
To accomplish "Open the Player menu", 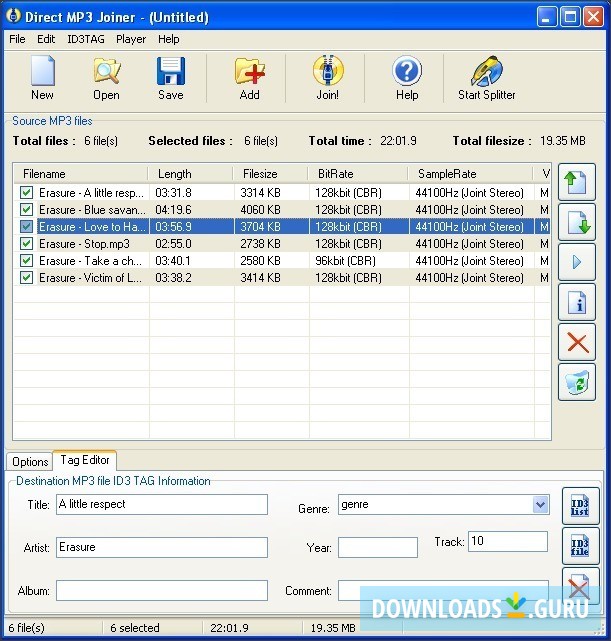I will point(131,39).
